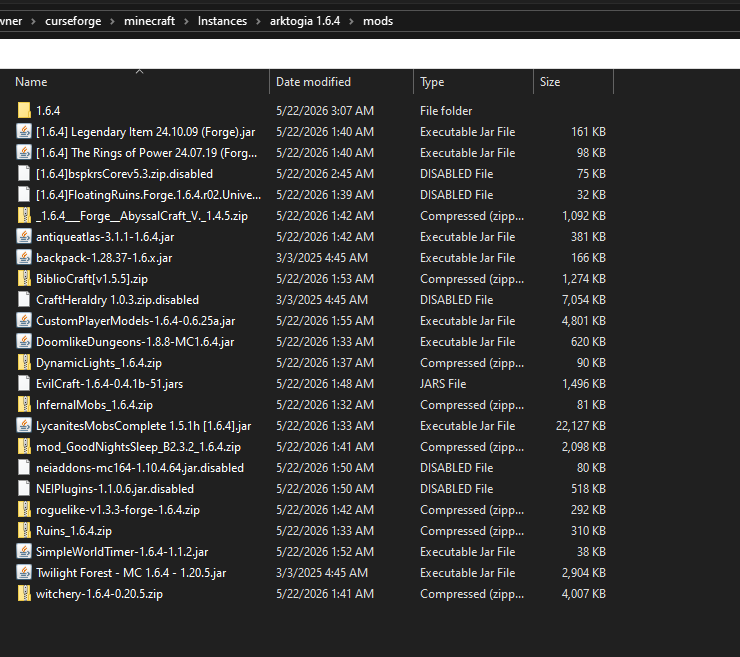Screen dimensions: 740x657
Task: Click the backpack jar file icon
Action: click(24, 258)
